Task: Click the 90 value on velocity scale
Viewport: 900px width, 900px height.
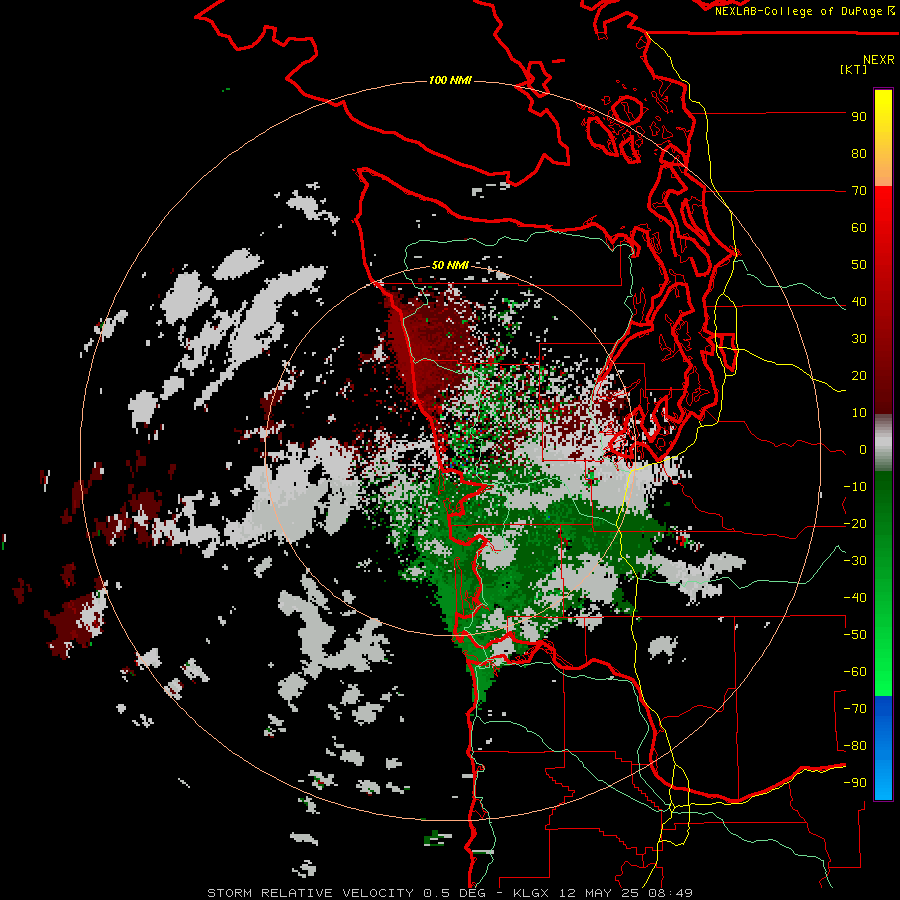Action: (859, 117)
